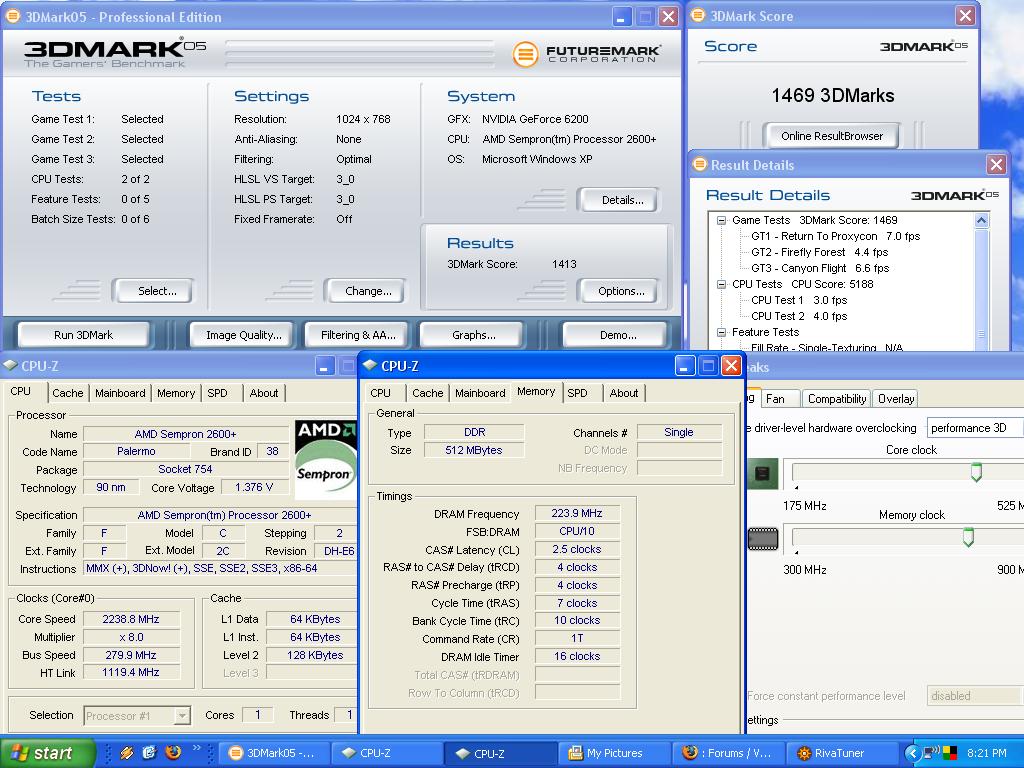Launch Firefox from Quick Launch
The image size is (1024, 768).
click(173, 752)
